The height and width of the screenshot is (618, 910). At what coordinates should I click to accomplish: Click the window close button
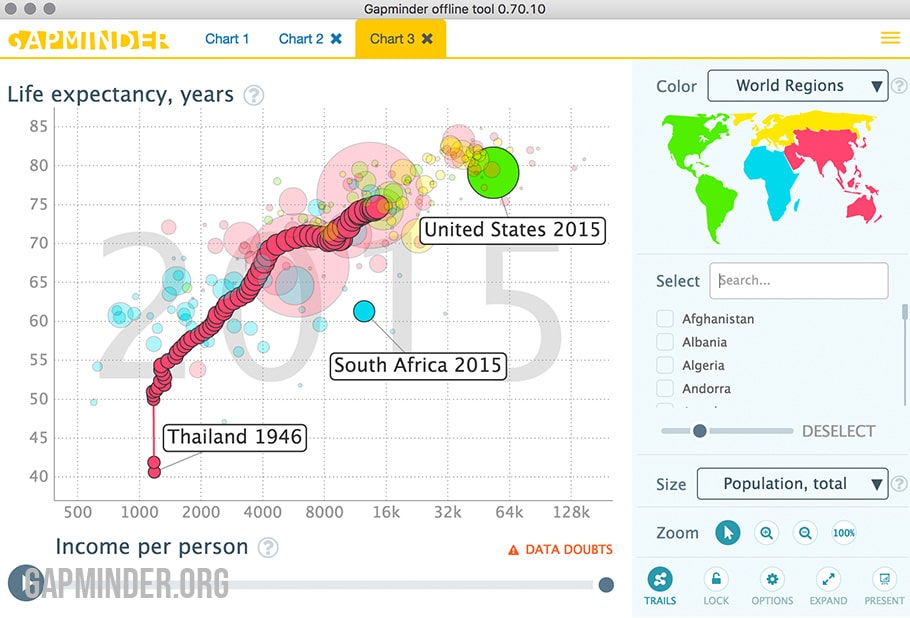click(11, 9)
